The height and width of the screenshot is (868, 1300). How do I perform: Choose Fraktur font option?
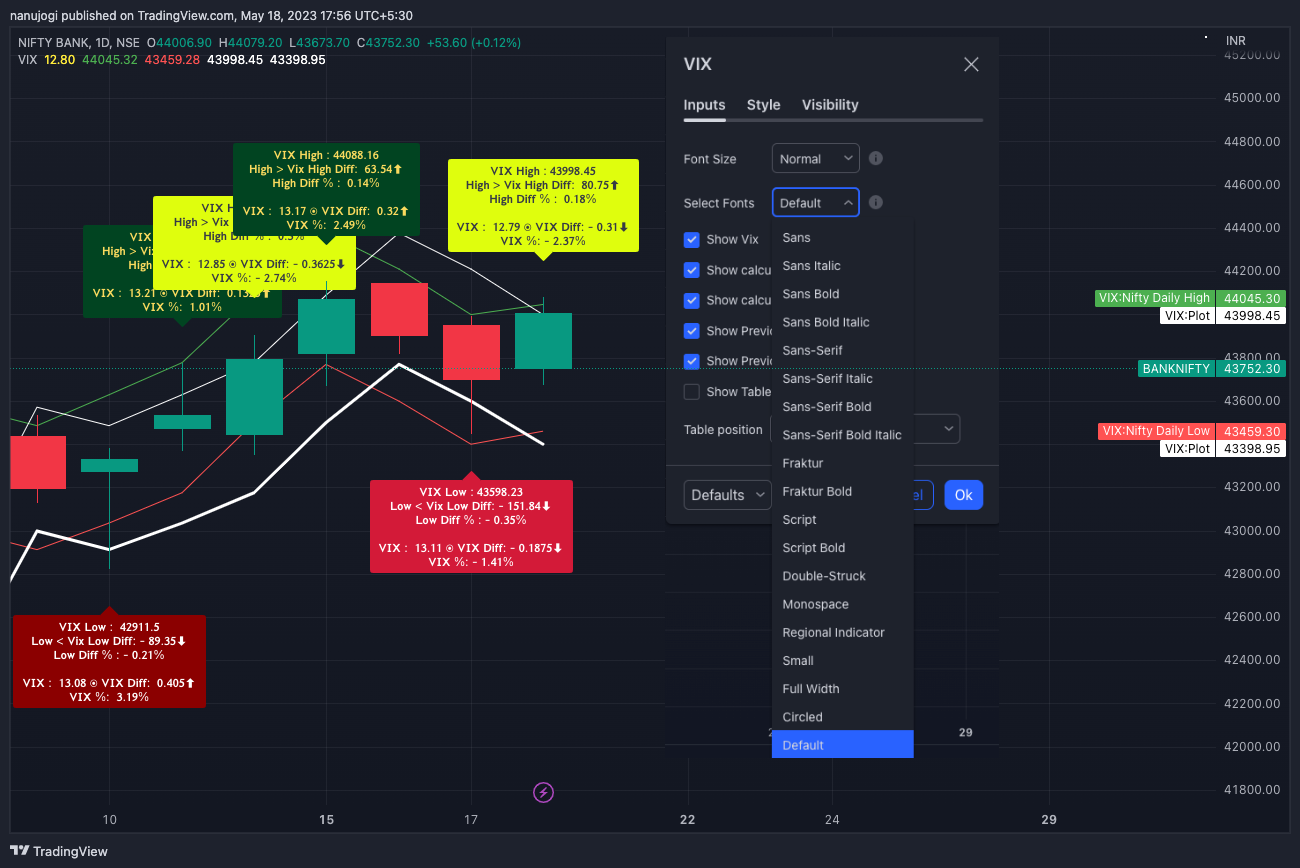tap(842, 463)
